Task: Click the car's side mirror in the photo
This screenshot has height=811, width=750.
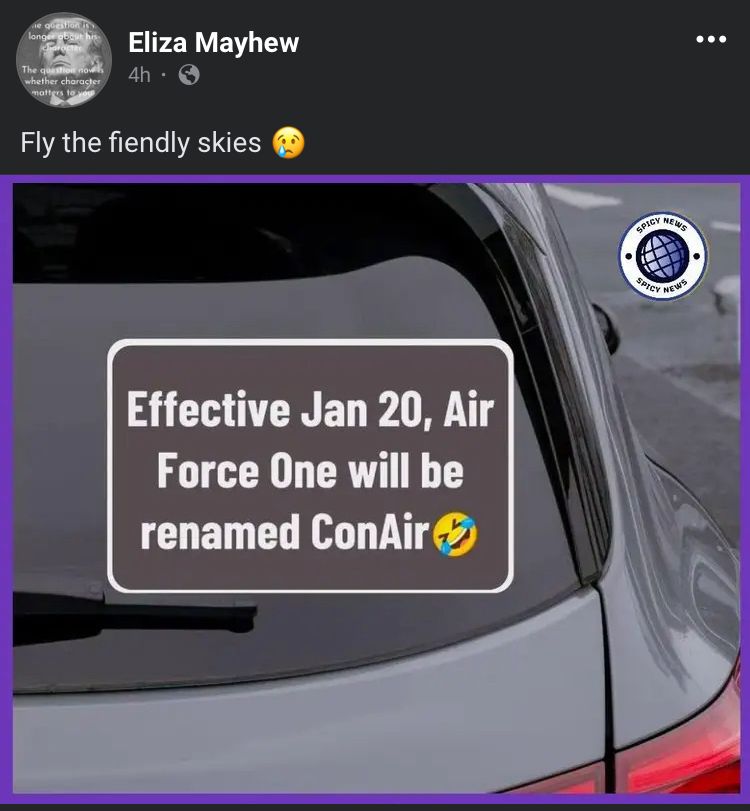Action: [x=606, y=328]
